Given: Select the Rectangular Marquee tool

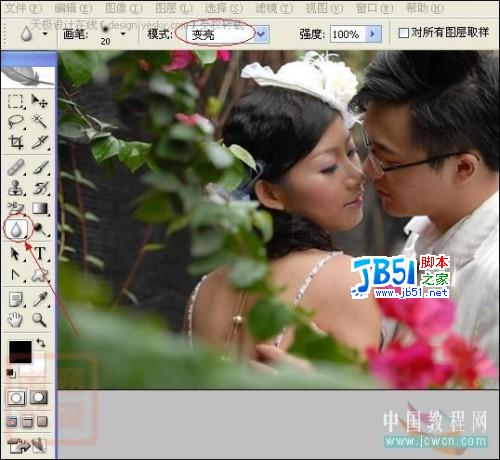Looking at the screenshot, I should [16, 101].
